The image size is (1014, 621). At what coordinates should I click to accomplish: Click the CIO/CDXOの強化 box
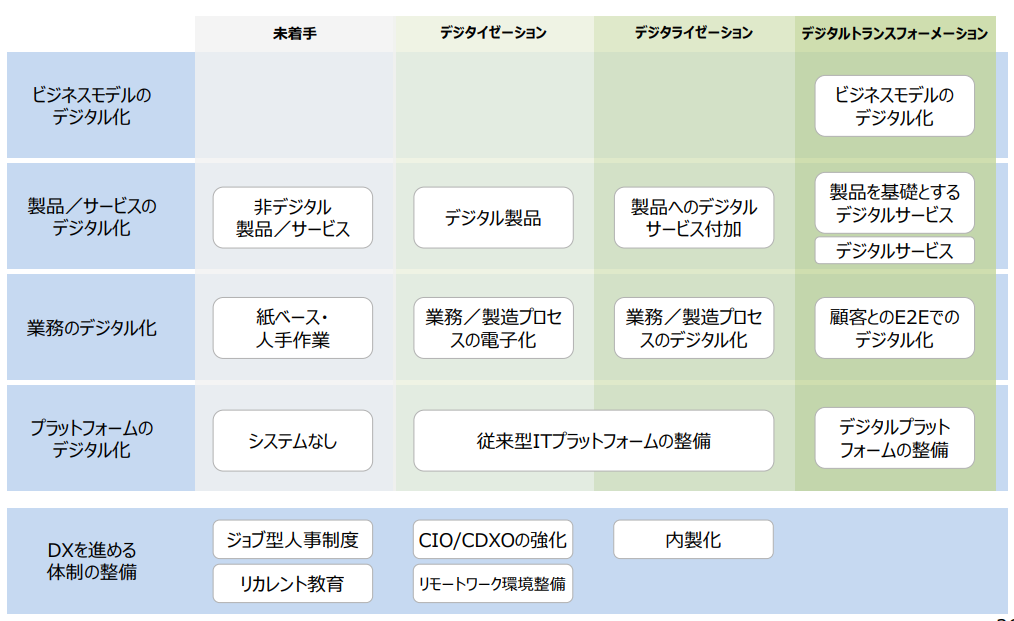point(493,540)
